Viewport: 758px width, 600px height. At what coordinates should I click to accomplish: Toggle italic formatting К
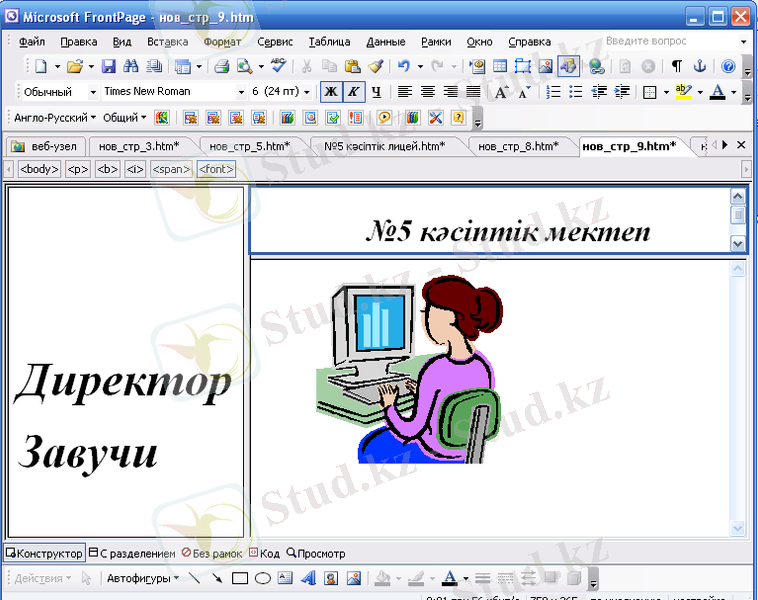point(353,92)
